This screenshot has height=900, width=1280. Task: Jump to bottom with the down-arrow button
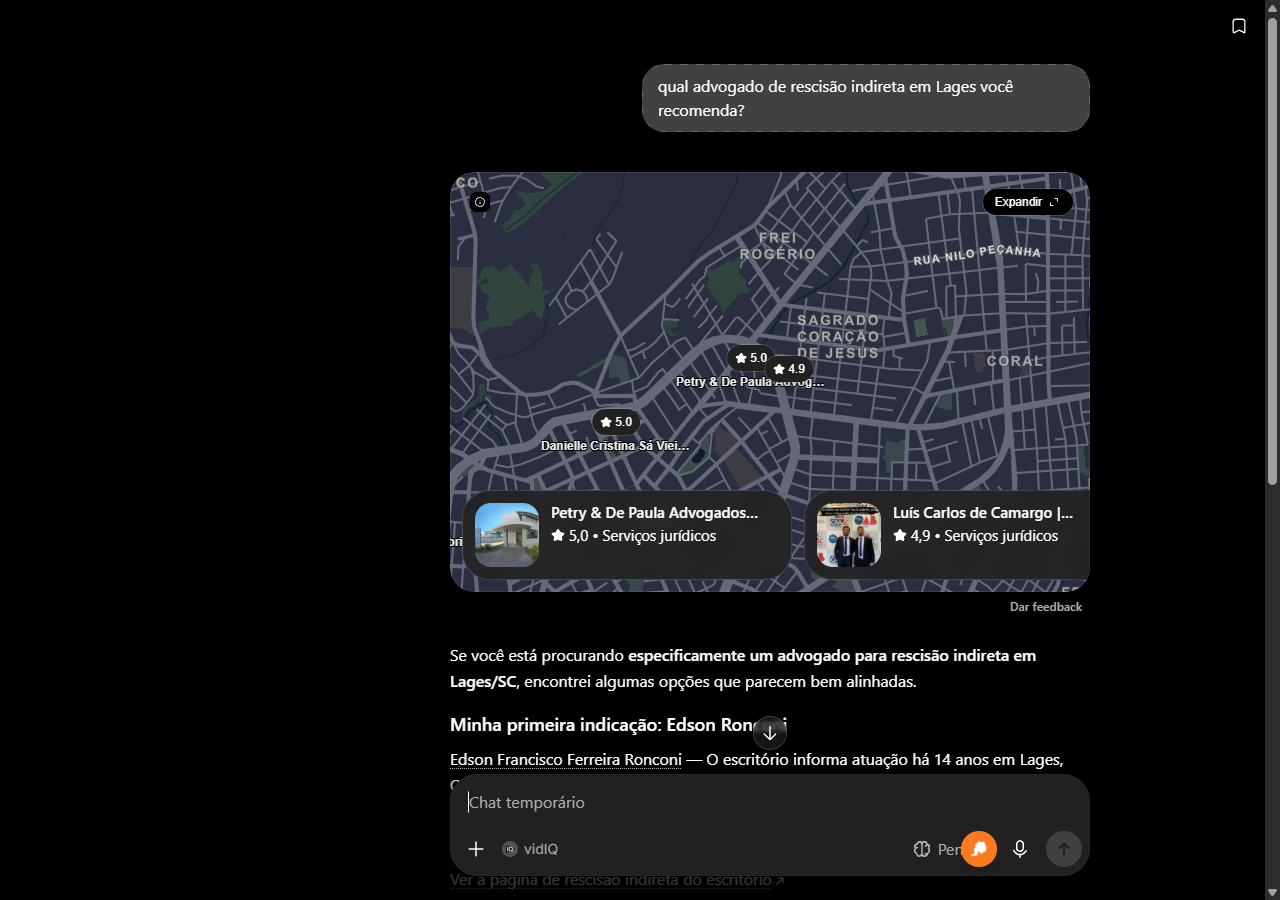tap(770, 733)
